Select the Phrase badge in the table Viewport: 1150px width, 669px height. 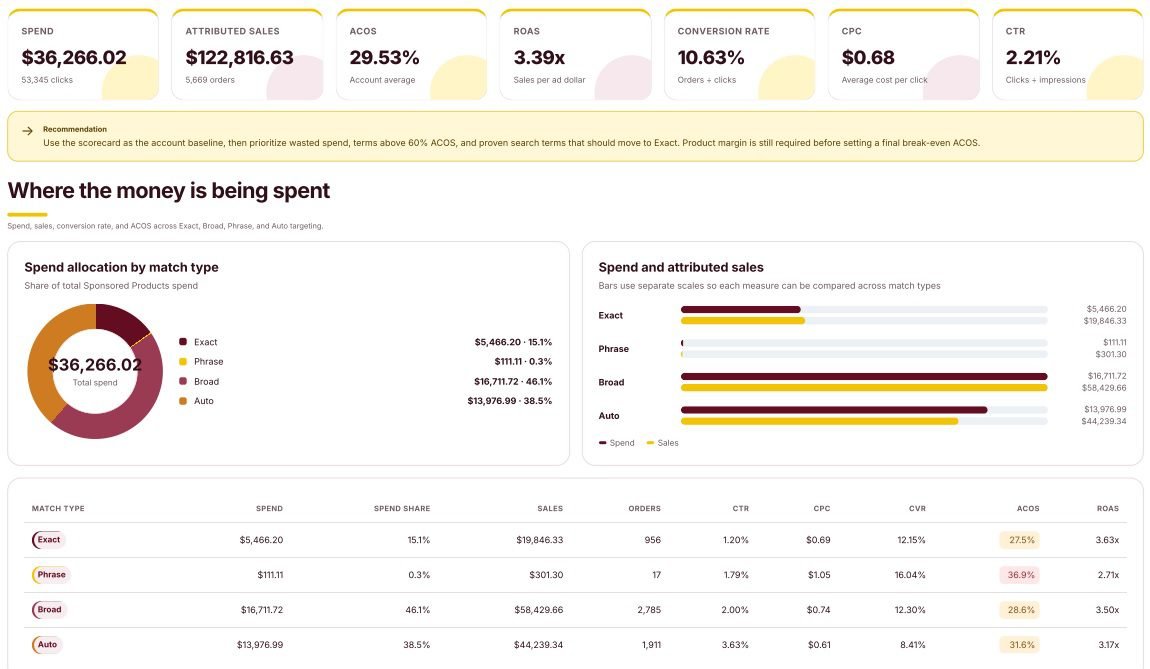click(x=51, y=575)
